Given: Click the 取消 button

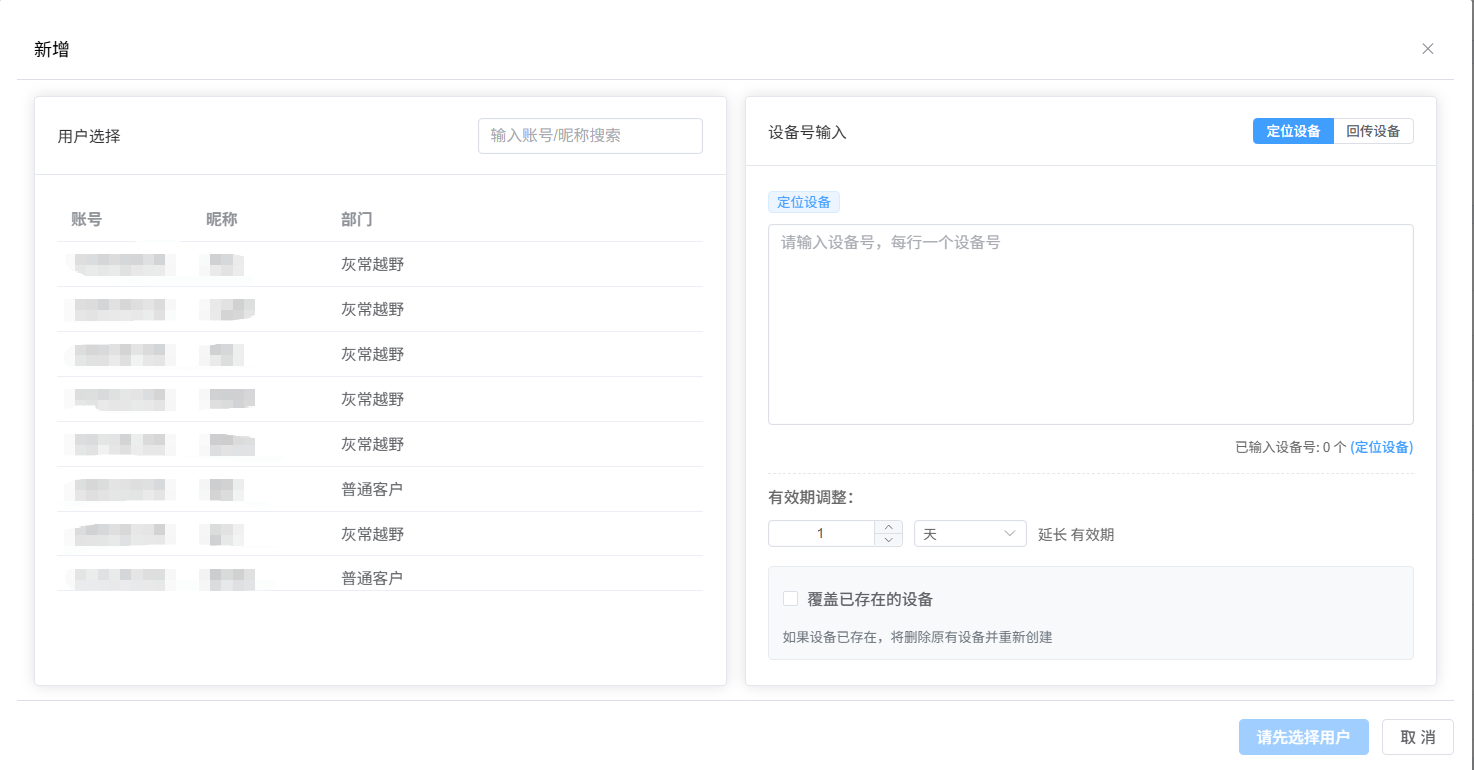Looking at the screenshot, I should point(1417,736).
